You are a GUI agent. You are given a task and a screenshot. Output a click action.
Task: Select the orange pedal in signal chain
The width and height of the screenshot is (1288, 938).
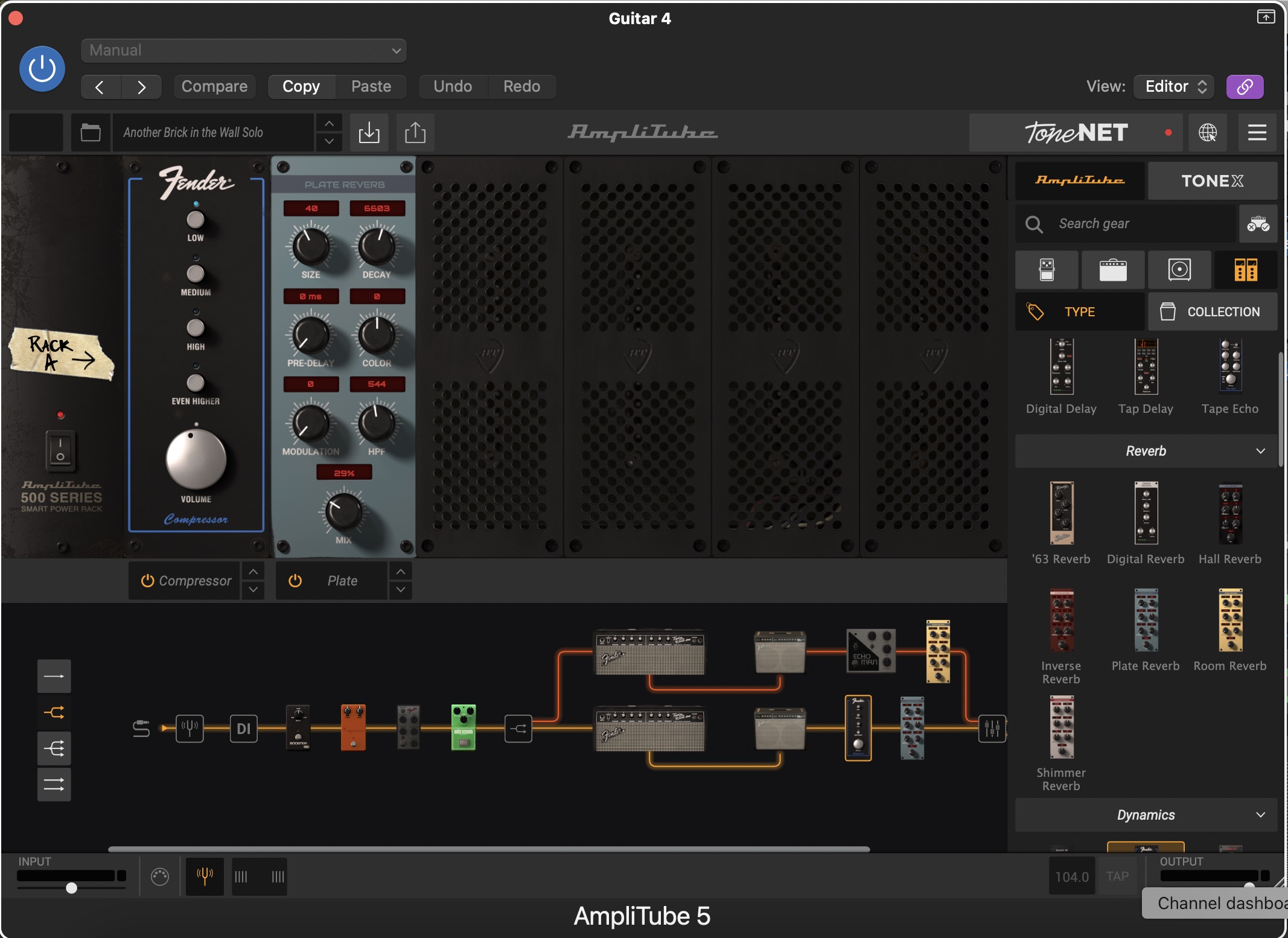tap(353, 727)
